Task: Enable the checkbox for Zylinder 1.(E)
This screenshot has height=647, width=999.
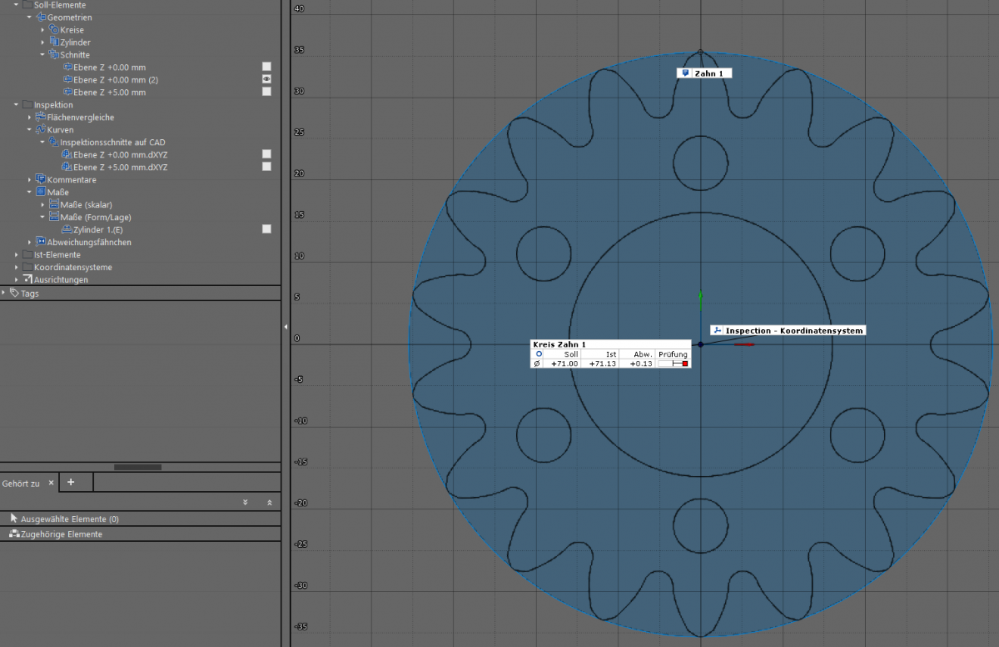Action: coord(265,229)
